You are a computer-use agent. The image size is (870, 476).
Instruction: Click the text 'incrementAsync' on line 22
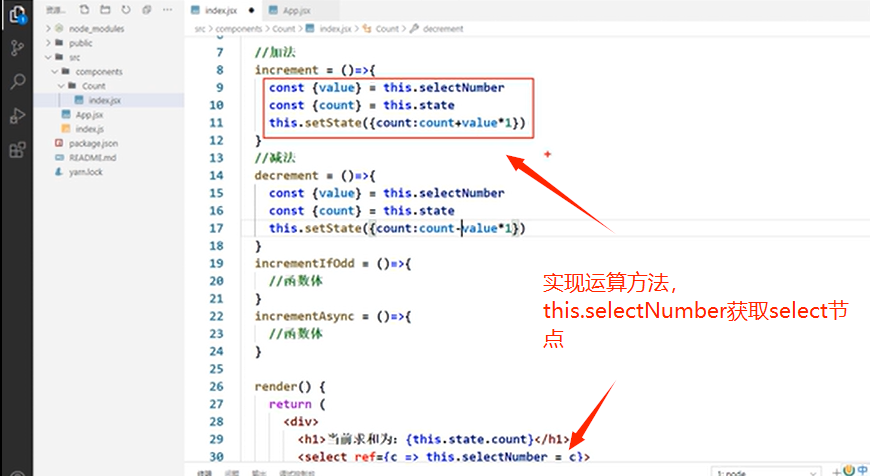coord(304,316)
